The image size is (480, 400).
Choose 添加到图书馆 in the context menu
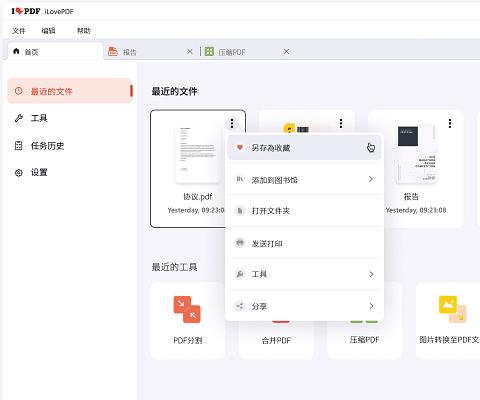click(304, 180)
